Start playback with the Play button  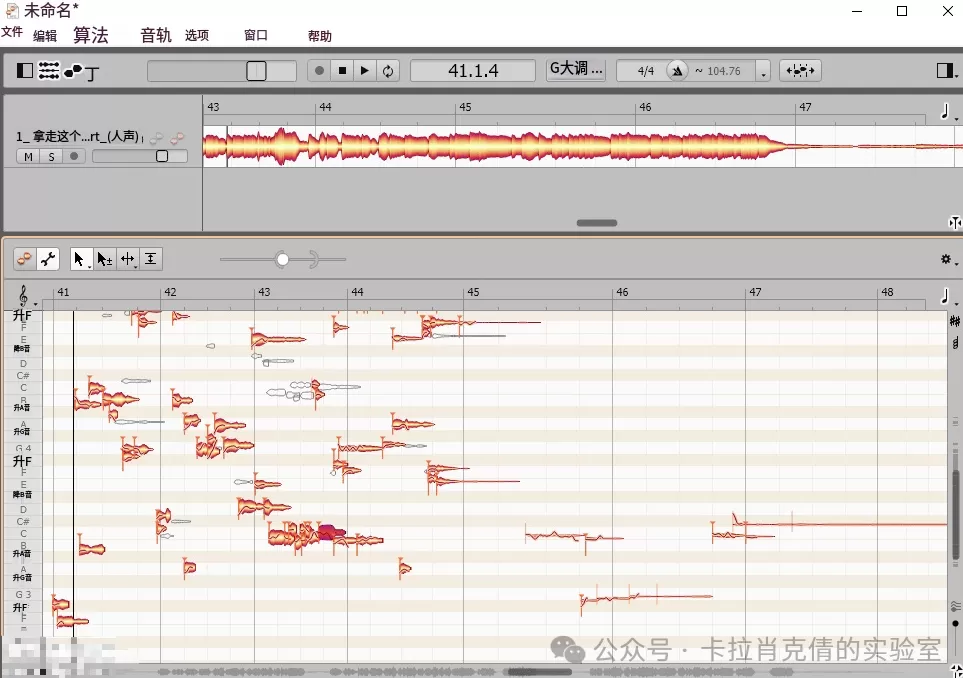(365, 71)
